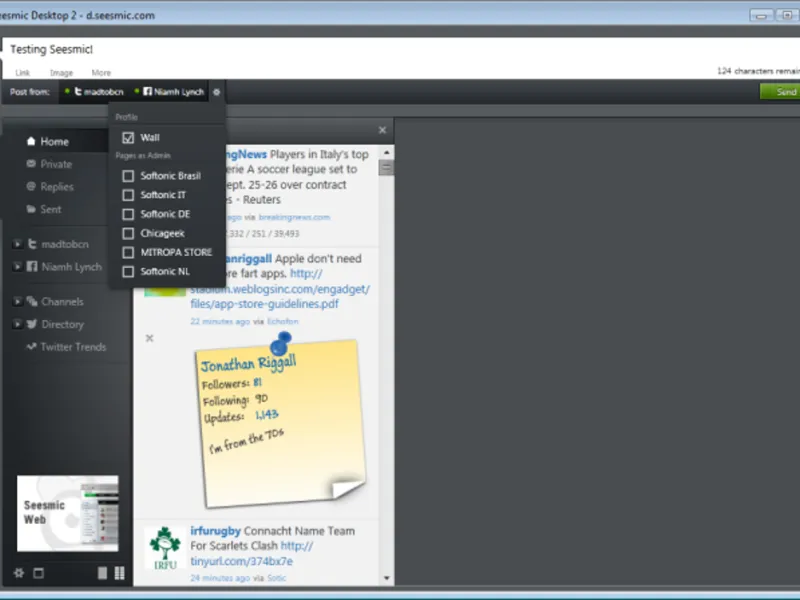Click the timeline scrollbar thumb
The image size is (800, 600).
point(386,167)
